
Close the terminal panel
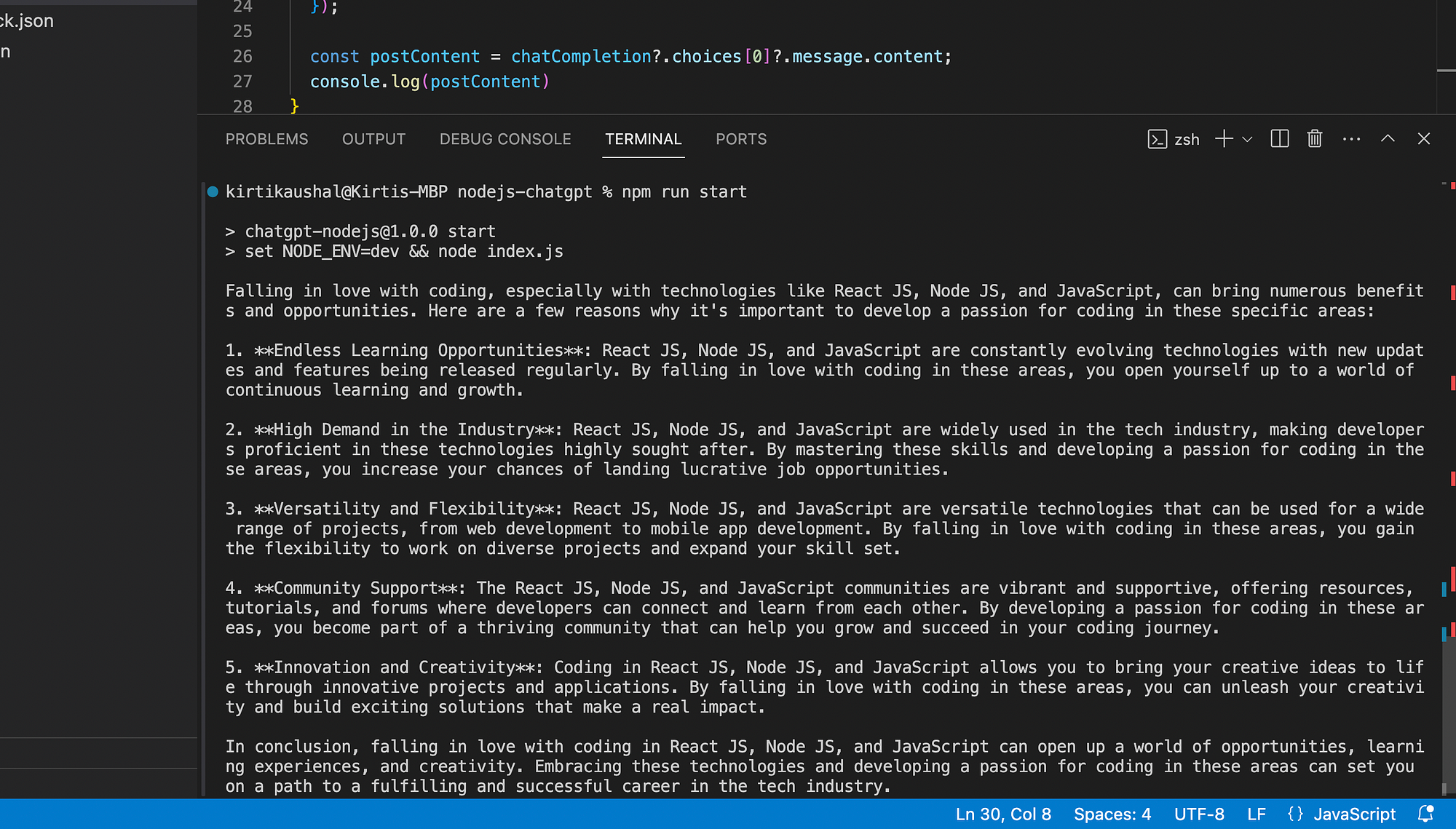pos(1424,139)
